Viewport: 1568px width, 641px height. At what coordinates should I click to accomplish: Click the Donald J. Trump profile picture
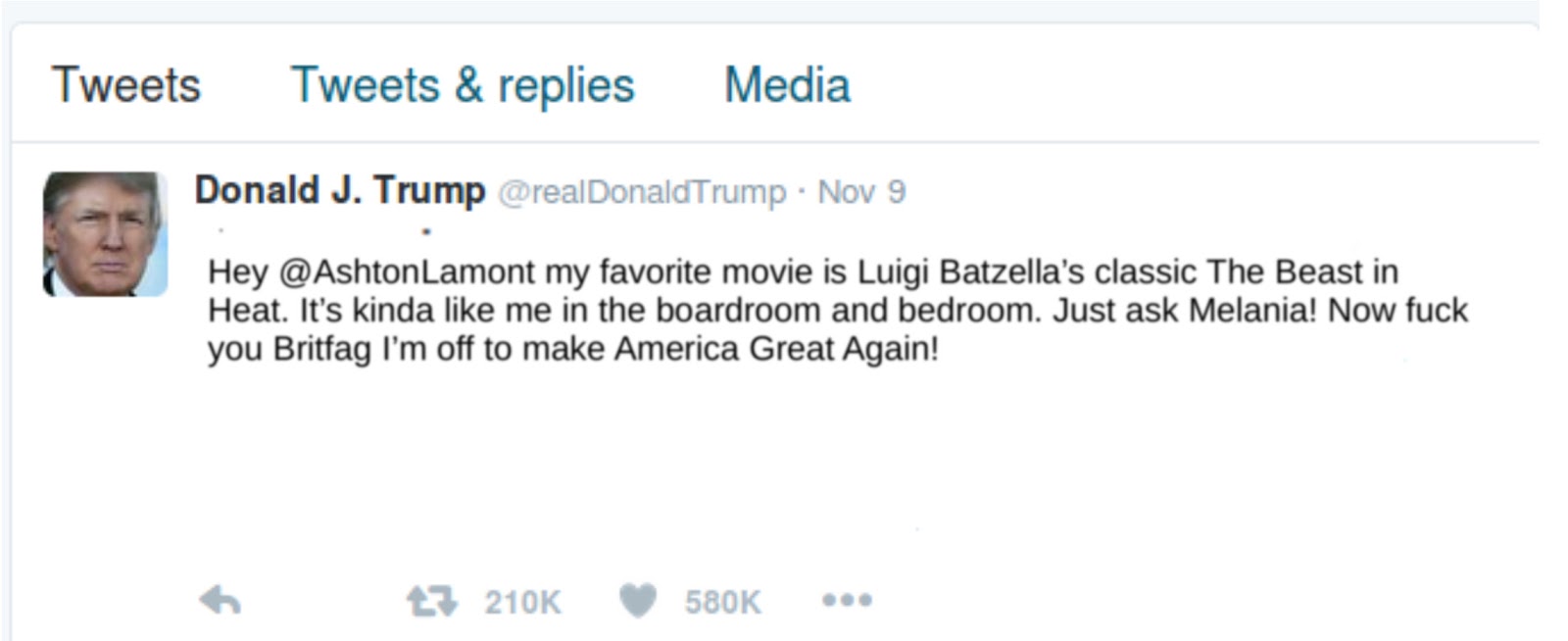[105, 234]
